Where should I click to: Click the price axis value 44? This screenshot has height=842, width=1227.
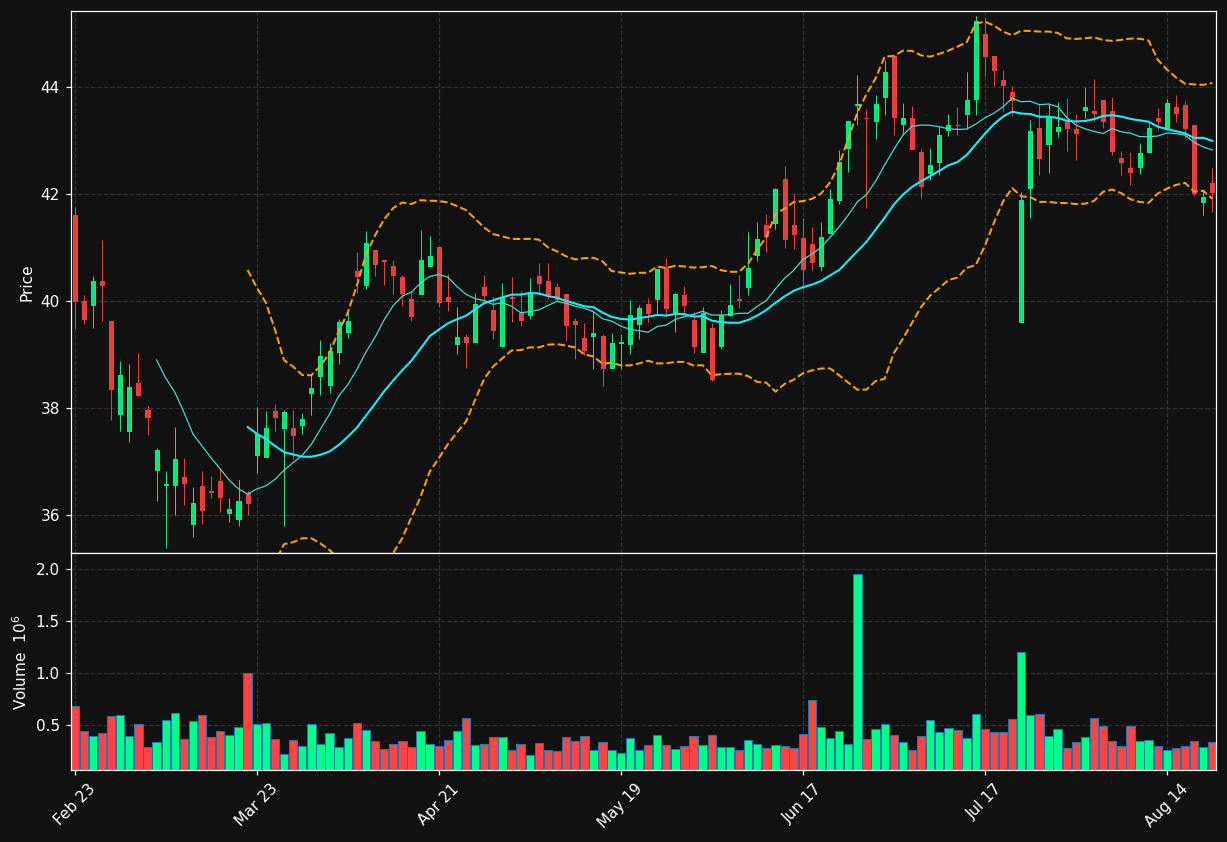(50, 88)
